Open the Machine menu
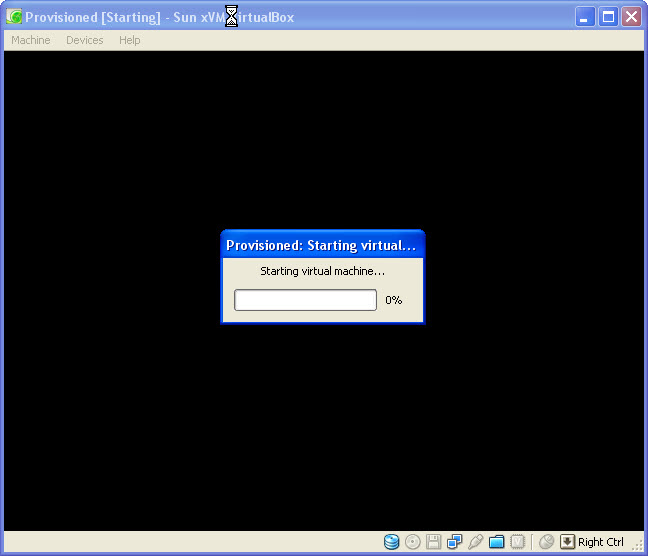This screenshot has height=556, width=648. (x=31, y=40)
